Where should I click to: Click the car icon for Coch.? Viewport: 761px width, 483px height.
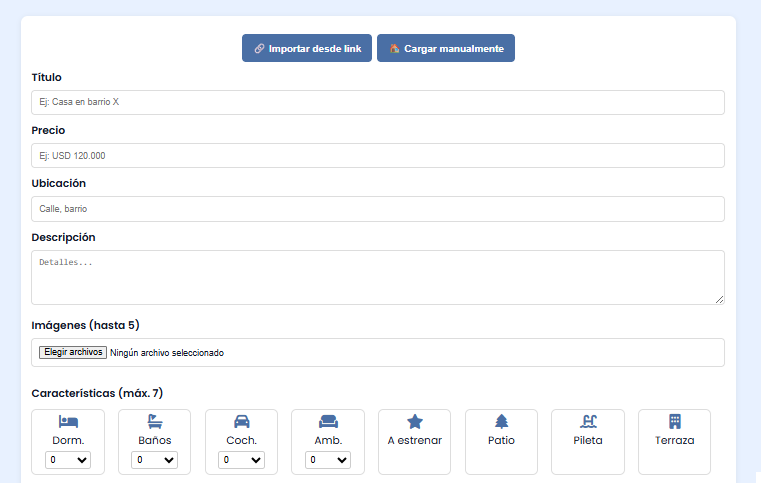[x=242, y=421]
